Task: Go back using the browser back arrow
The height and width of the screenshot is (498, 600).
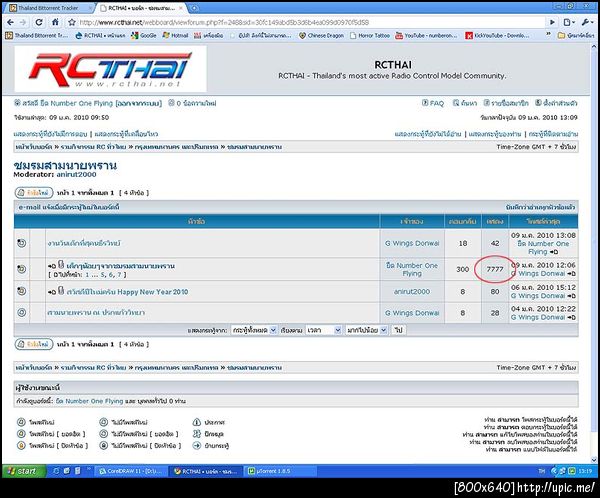Action: pyautogui.click(x=10, y=22)
